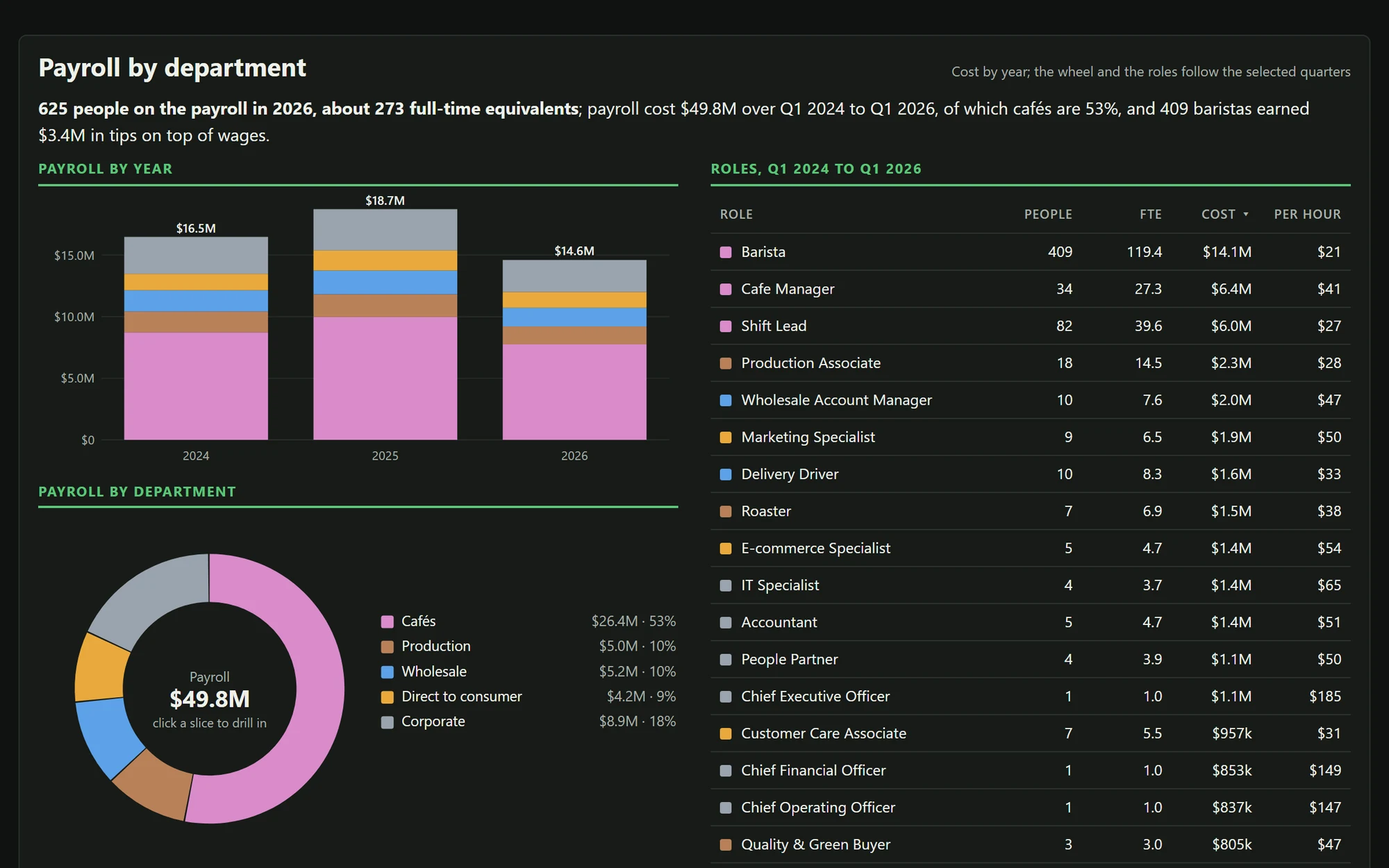Image resolution: width=1389 pixels, height=868 pixels.
Task: Click the Barista role row
Action: click(x=1031, y=252)
